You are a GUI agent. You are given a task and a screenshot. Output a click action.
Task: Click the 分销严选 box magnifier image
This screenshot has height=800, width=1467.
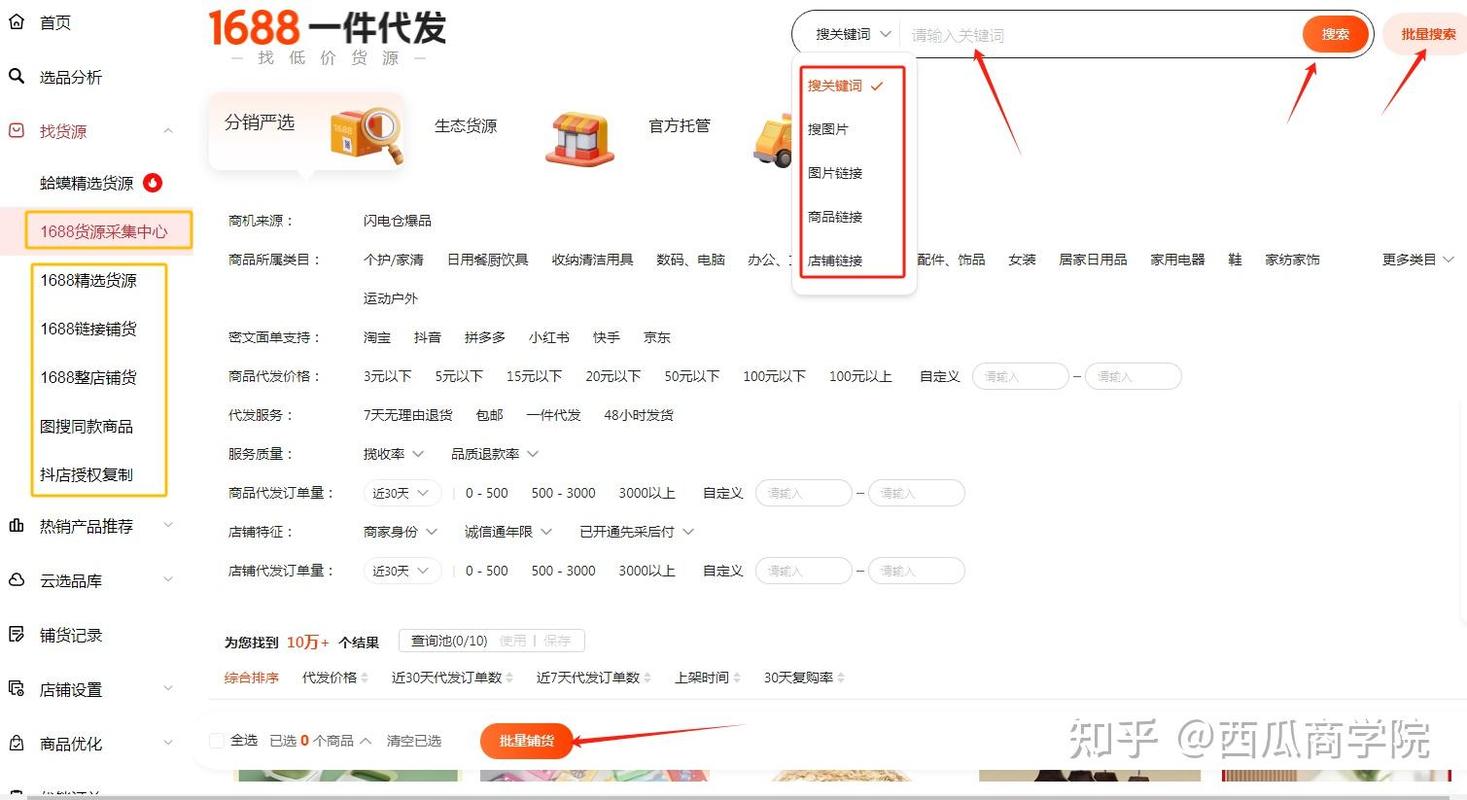click(x=366, y=135)
